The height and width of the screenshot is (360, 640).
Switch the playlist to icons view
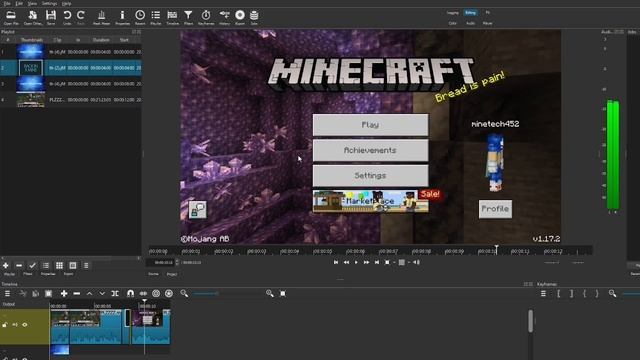[73, 266]
